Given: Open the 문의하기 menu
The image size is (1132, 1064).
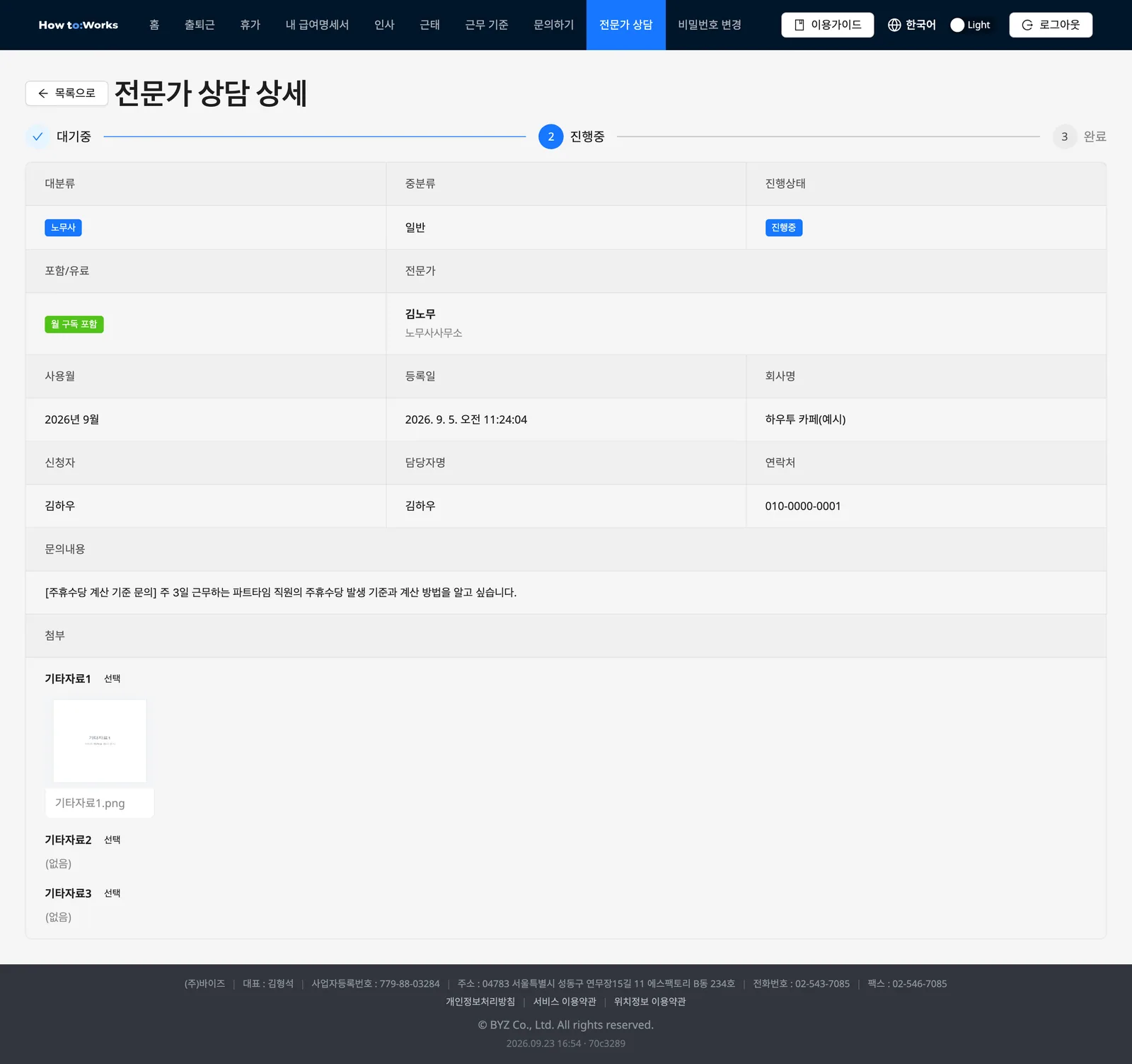Looking at the screenshot, I should 554,25.
